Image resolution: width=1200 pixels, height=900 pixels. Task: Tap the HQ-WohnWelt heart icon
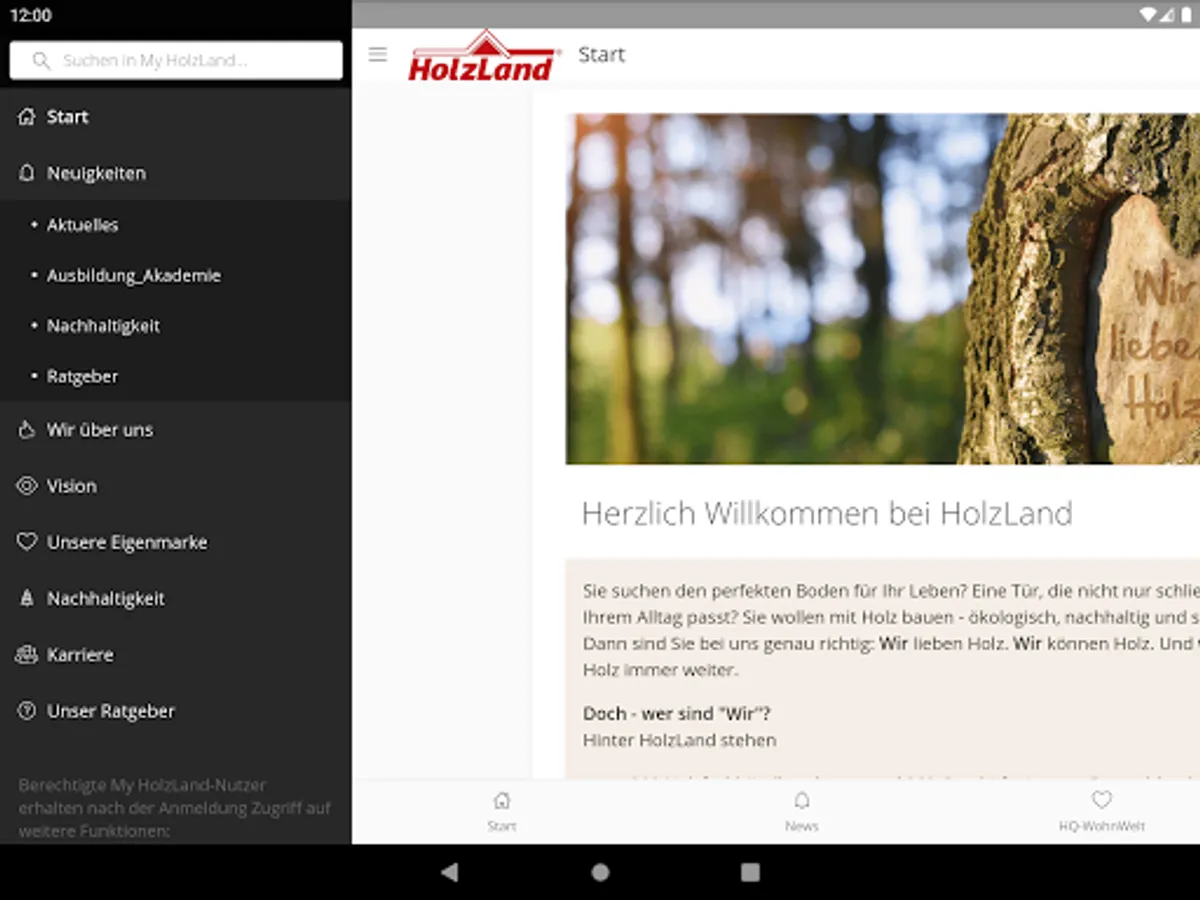1102,800
